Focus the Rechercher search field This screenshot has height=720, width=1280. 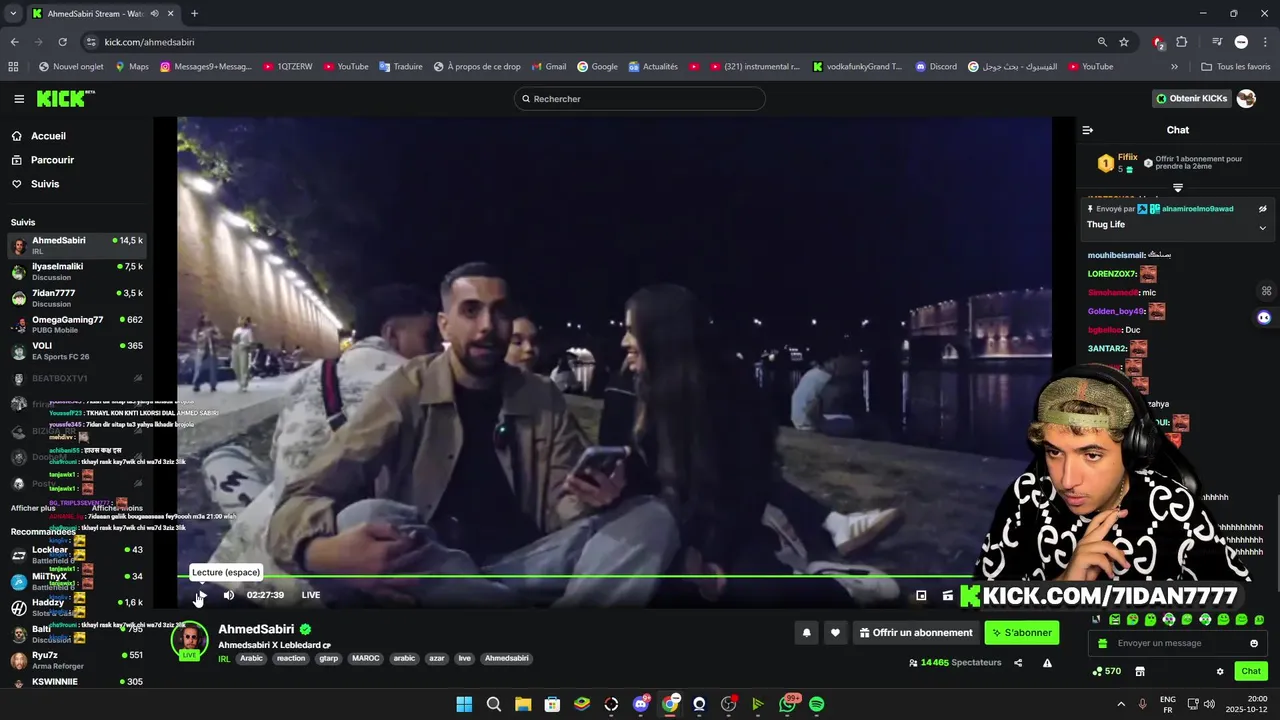[x=640, y=99]
